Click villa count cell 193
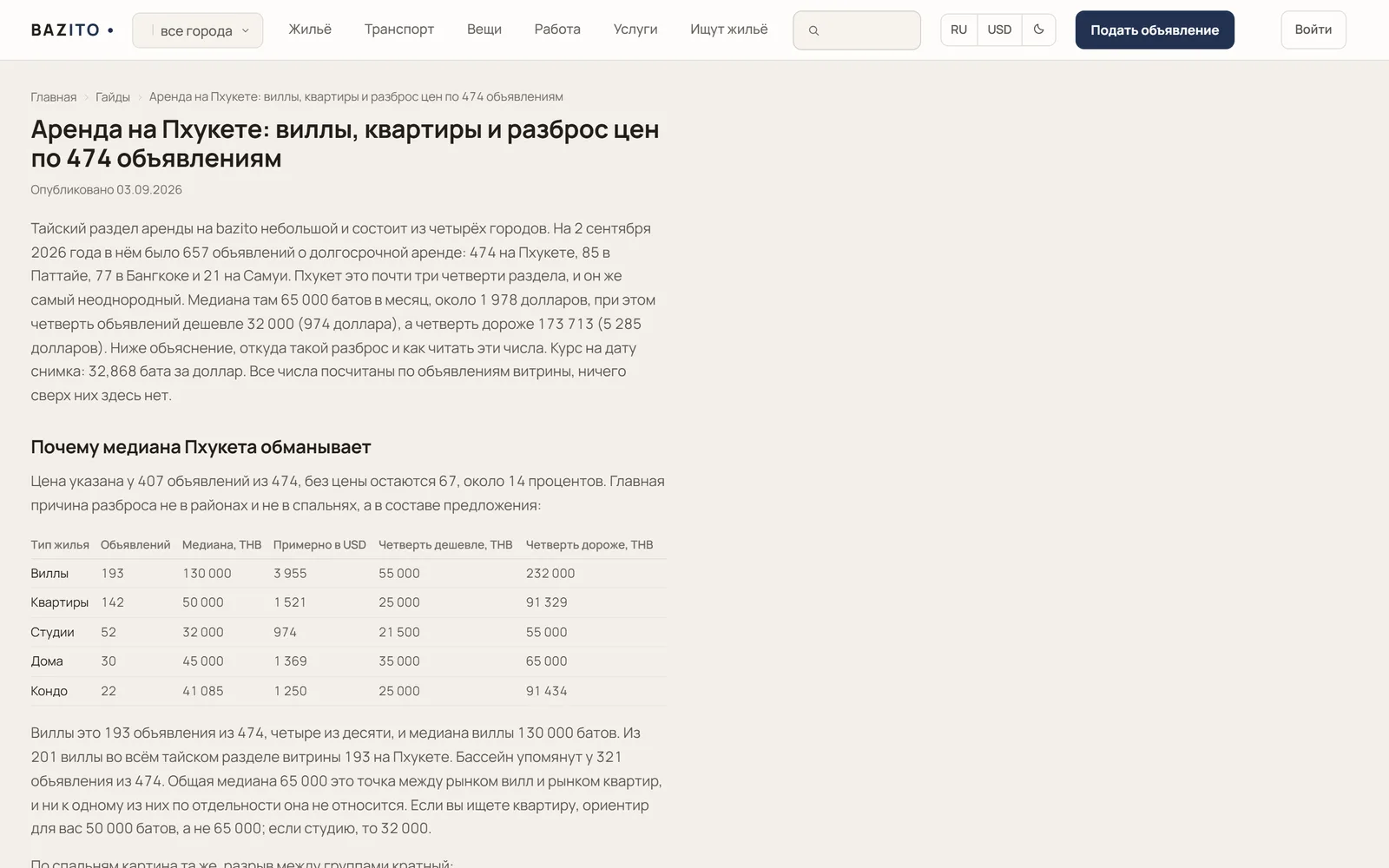This screenshot has width=1389, height=868. point(112,573)
